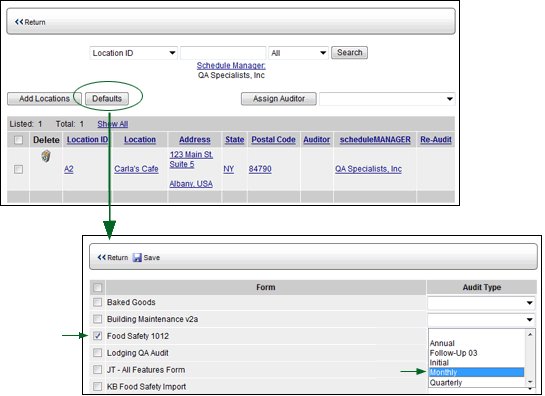Open the auditor selection dropdown beside Assign Auditor

click(x=387, y=99)
